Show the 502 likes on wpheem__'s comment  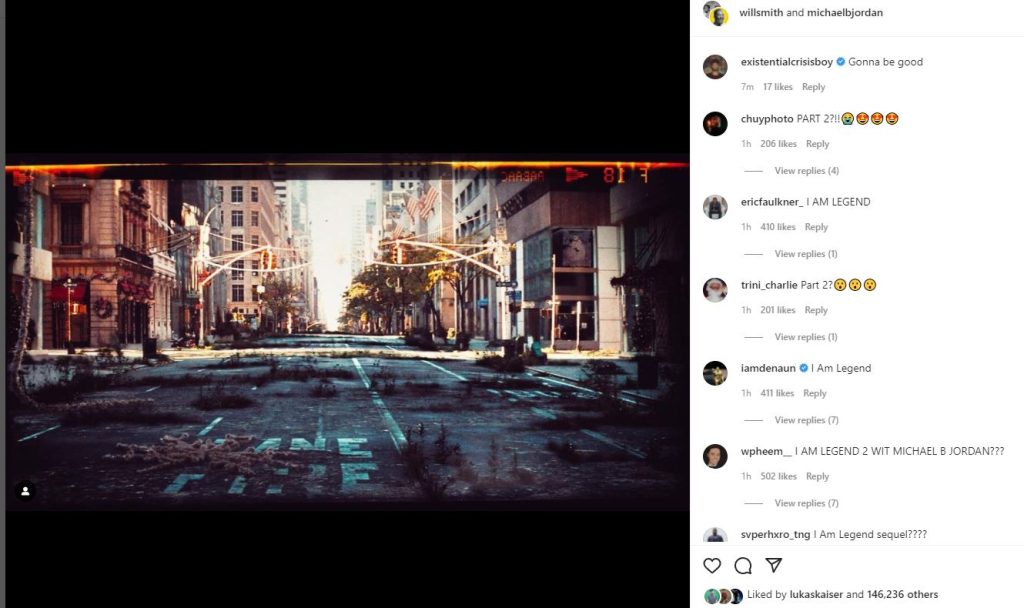[778, 476]
